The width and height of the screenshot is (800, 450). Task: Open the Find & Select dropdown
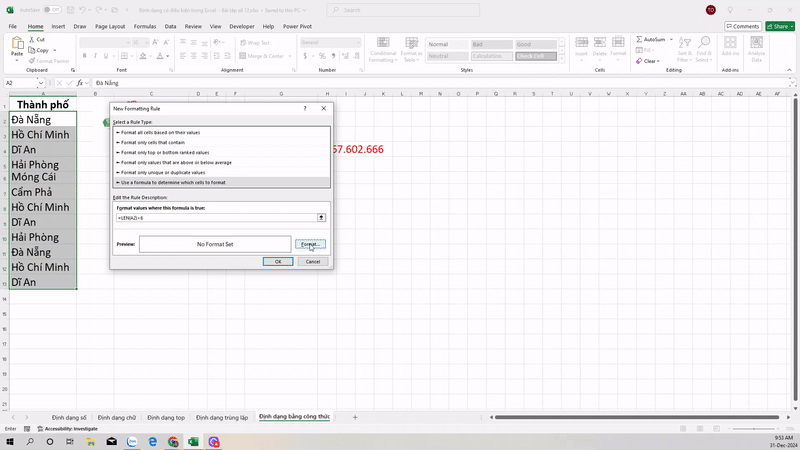[704, 49]
